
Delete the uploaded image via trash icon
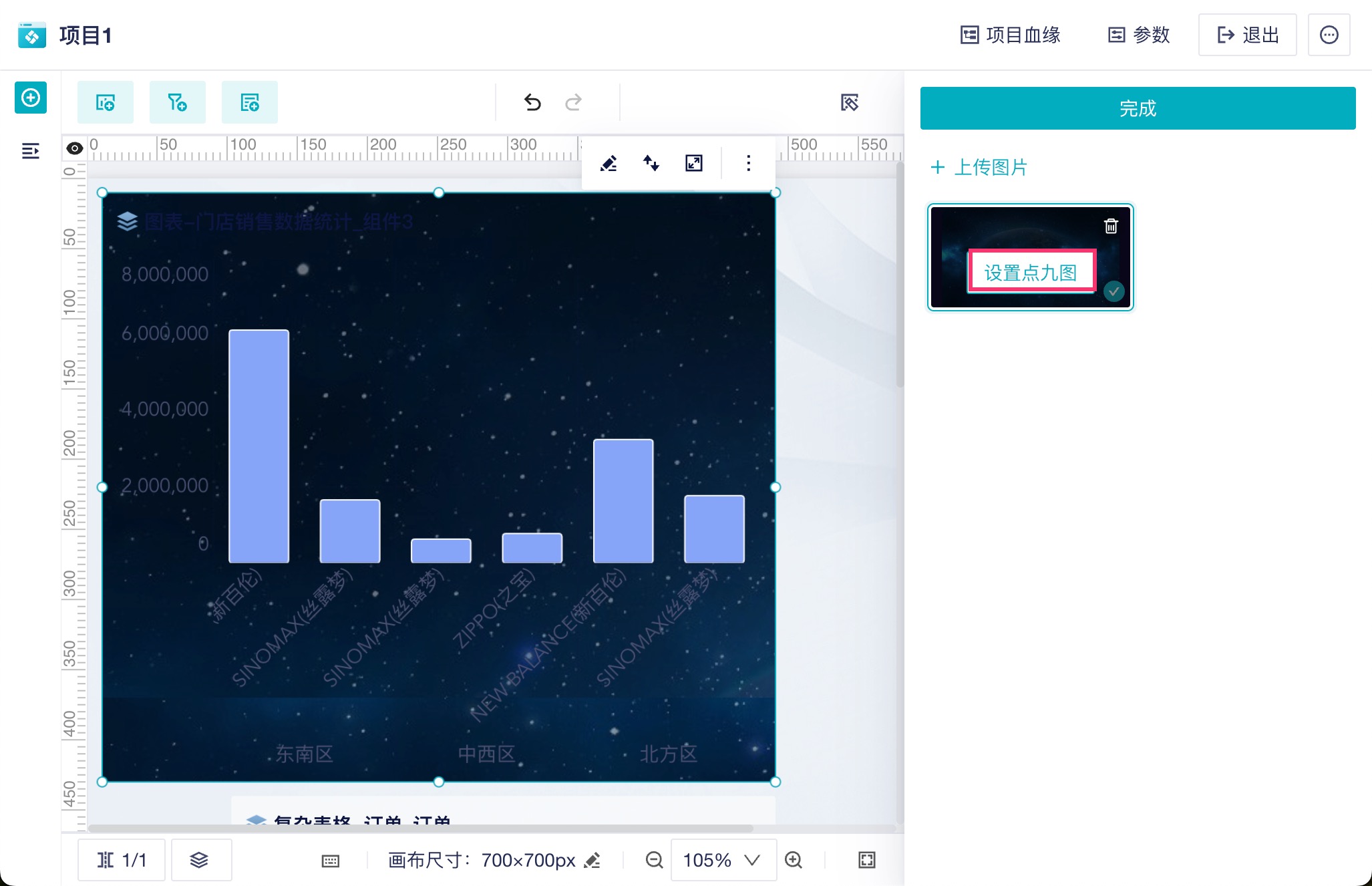(x=1111, y=227)
